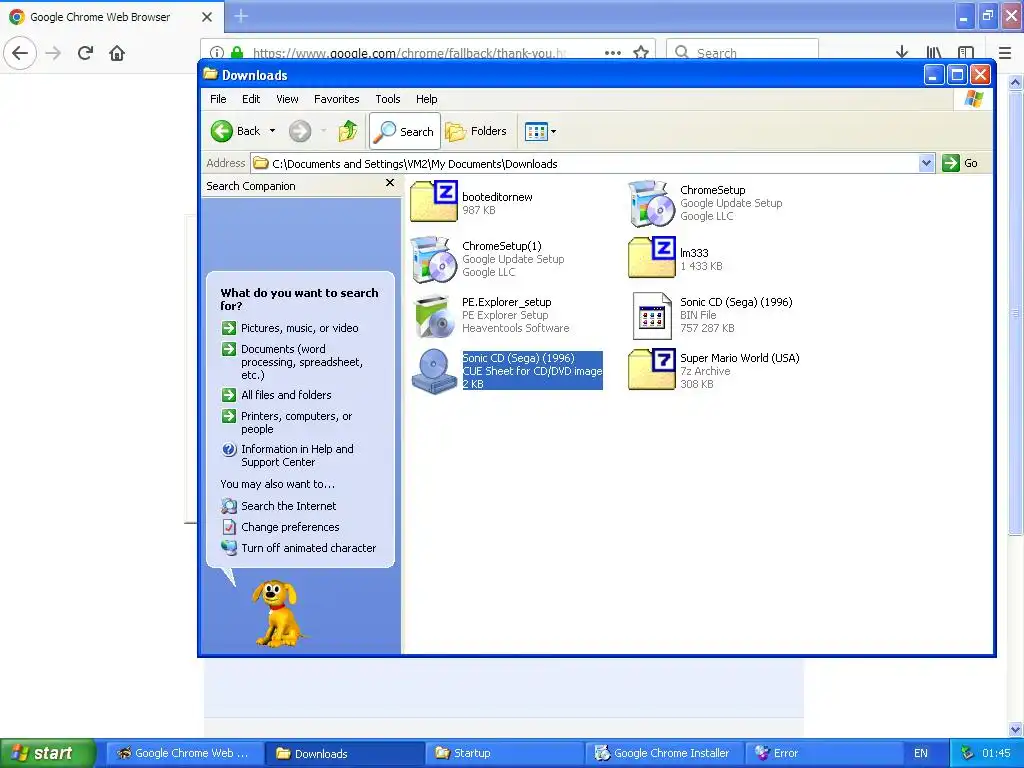Open the View menu
Viewport: 1024px width, 768px height.
pos(287,99)
